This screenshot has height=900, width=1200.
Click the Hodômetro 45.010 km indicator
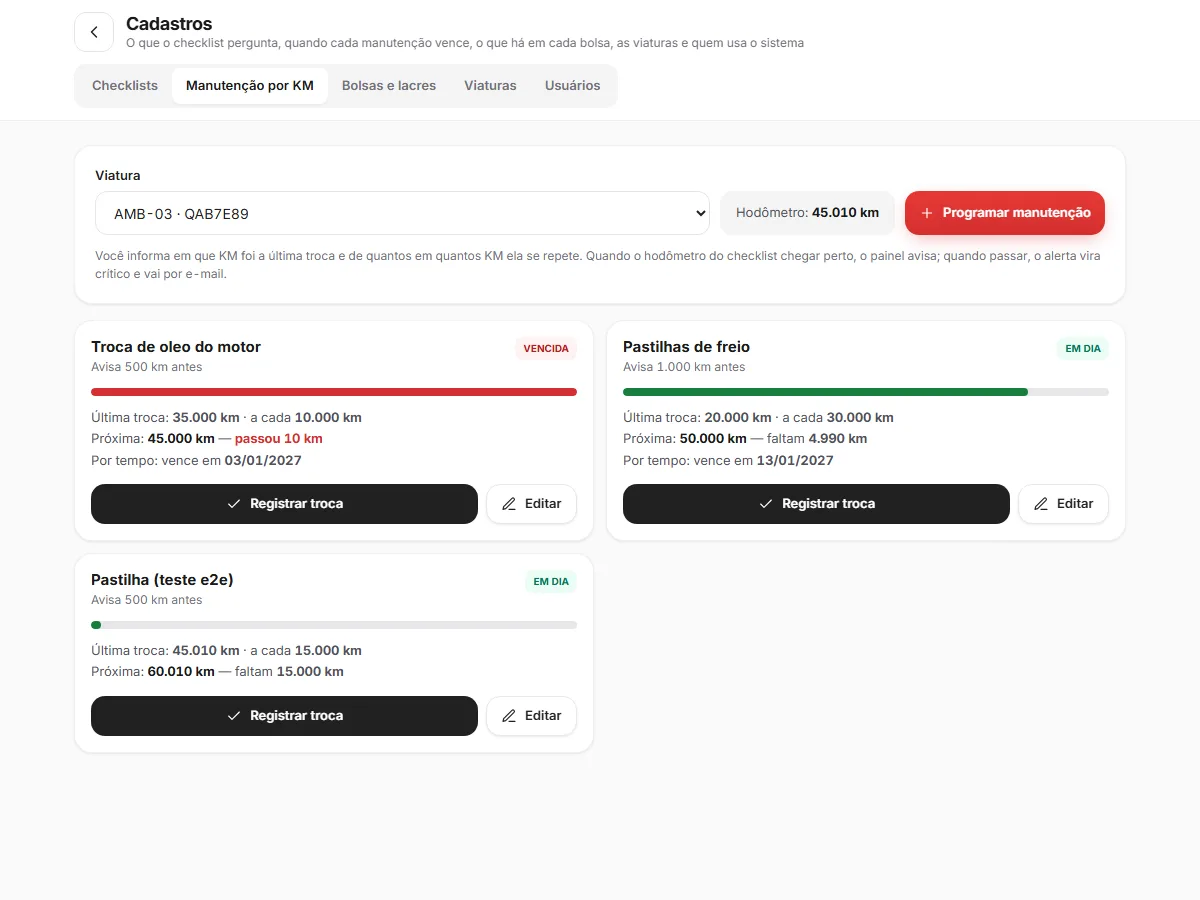click(807, 213)
